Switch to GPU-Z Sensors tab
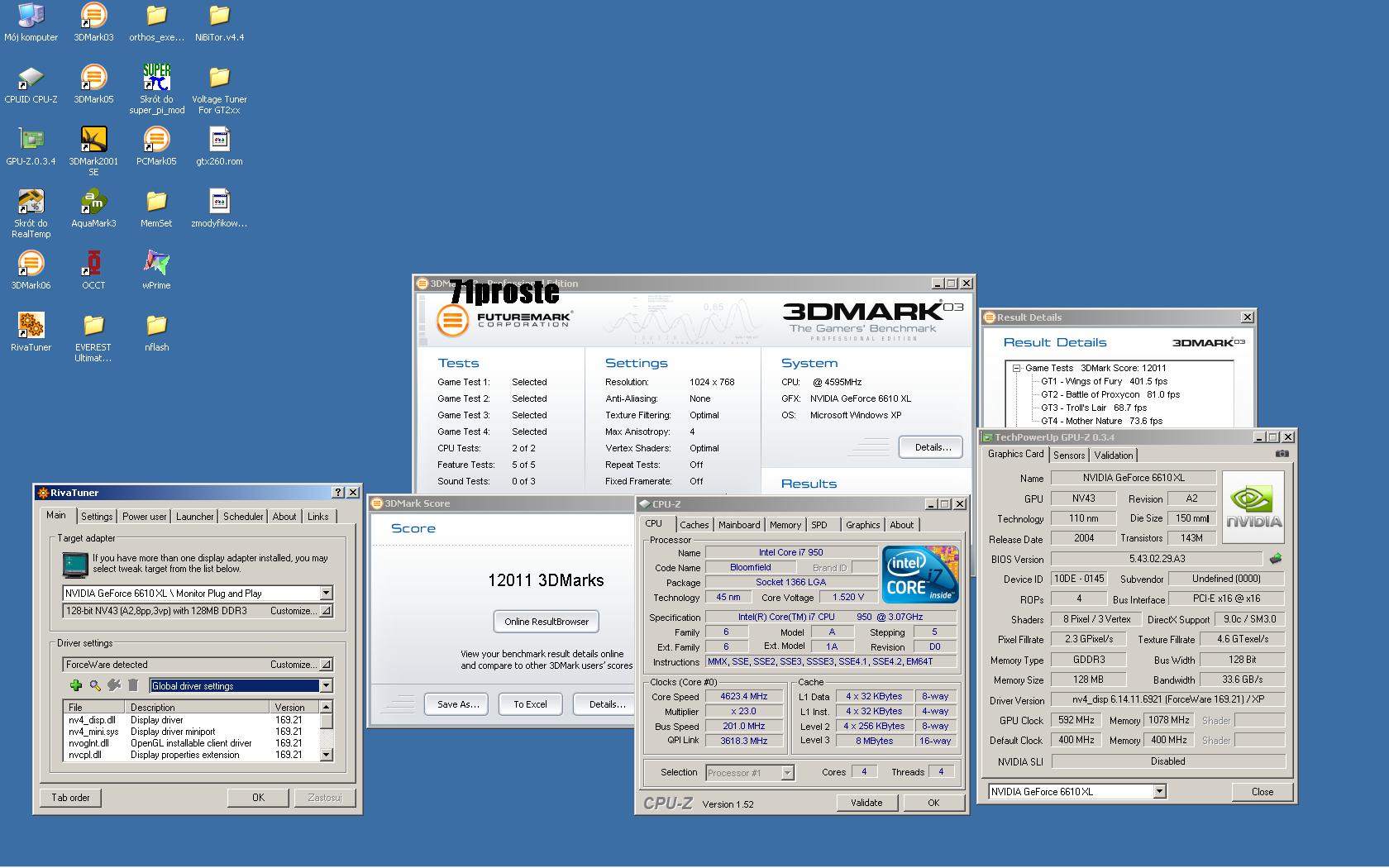Image resolution: width=1389 pixels, height=868 pixels. coord(1069,455)
